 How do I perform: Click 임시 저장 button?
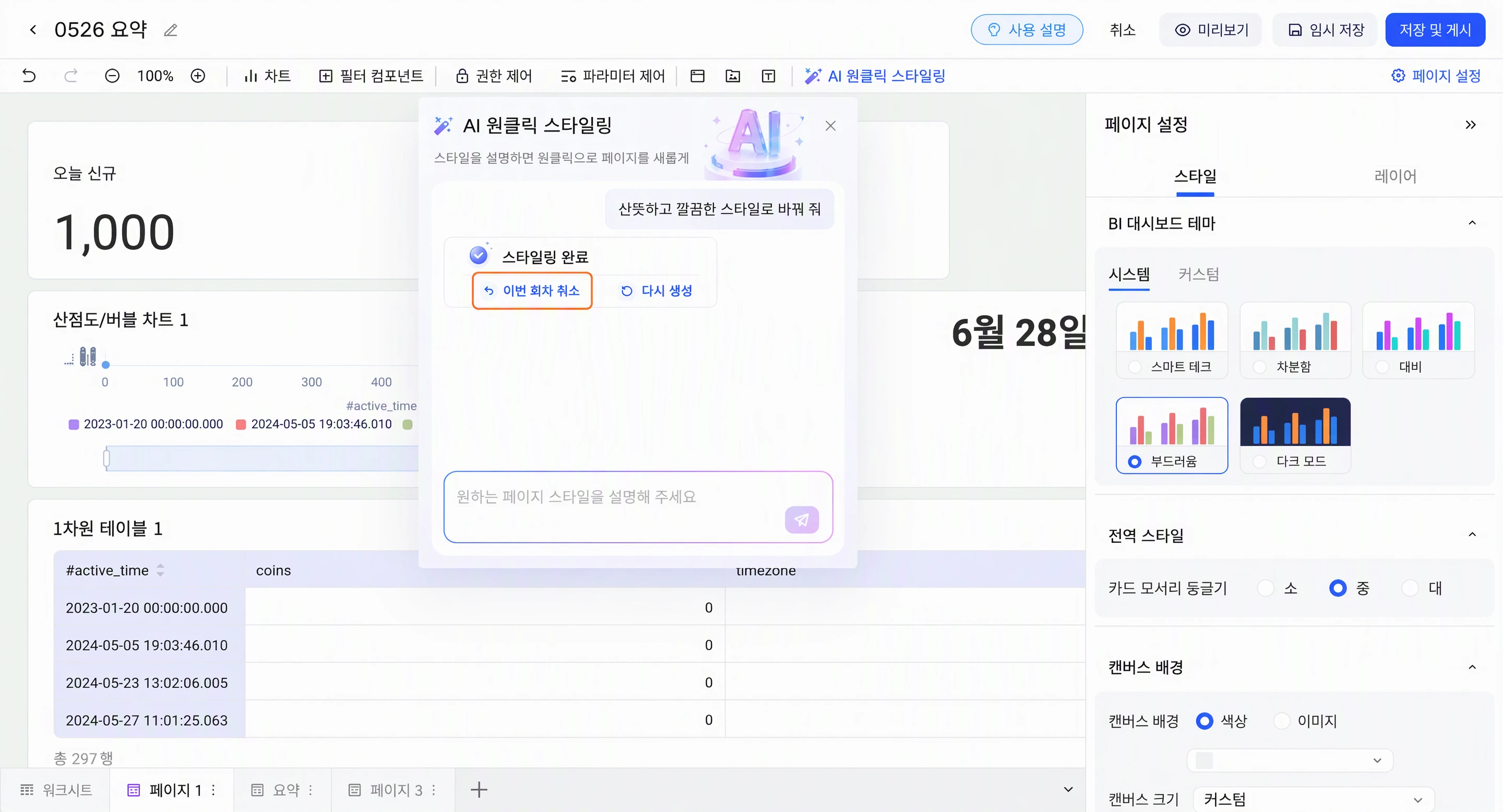point(1325,30)
